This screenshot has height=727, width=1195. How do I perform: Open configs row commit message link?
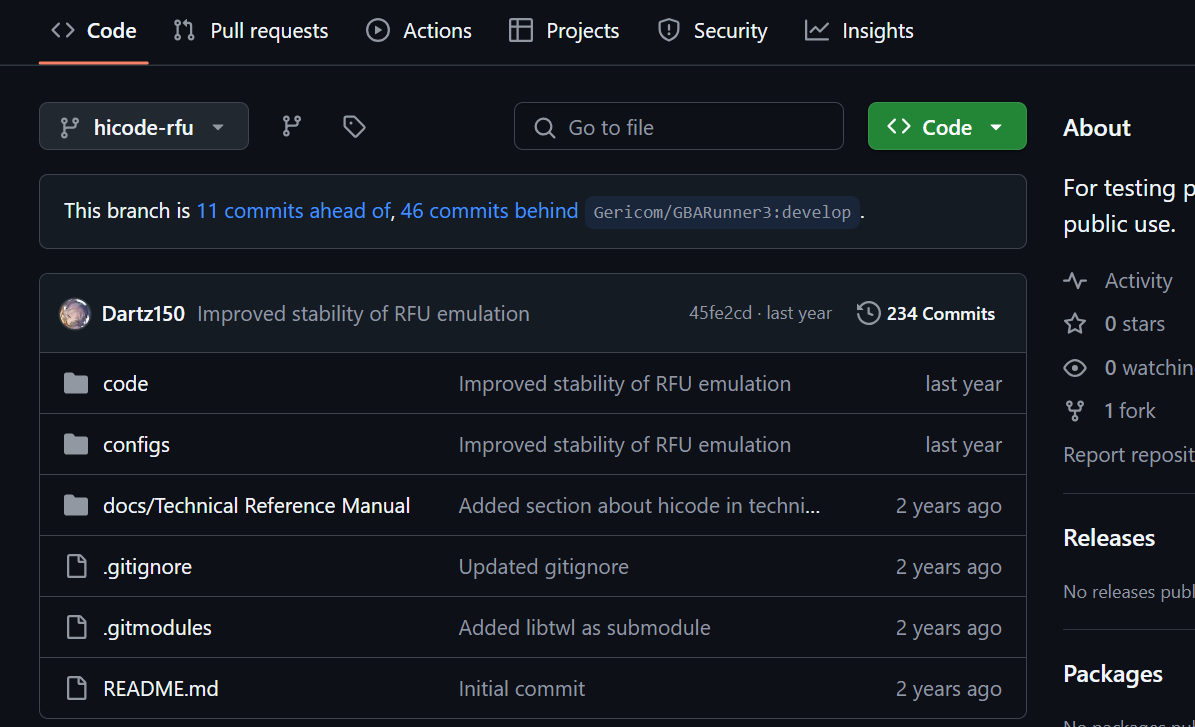625,444
